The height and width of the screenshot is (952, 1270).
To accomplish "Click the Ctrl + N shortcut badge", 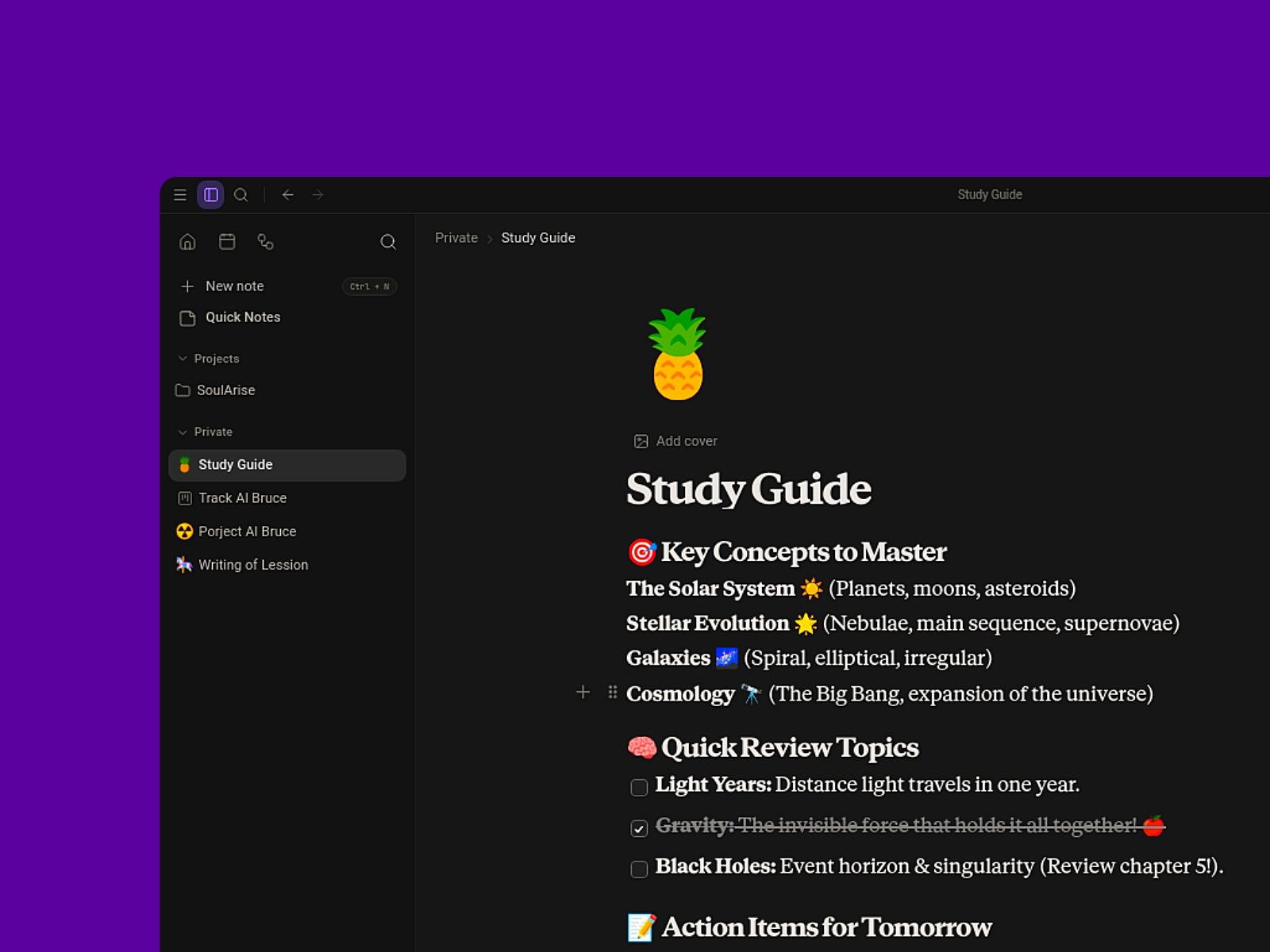I will pyautogui.click(x=370, y=286).
